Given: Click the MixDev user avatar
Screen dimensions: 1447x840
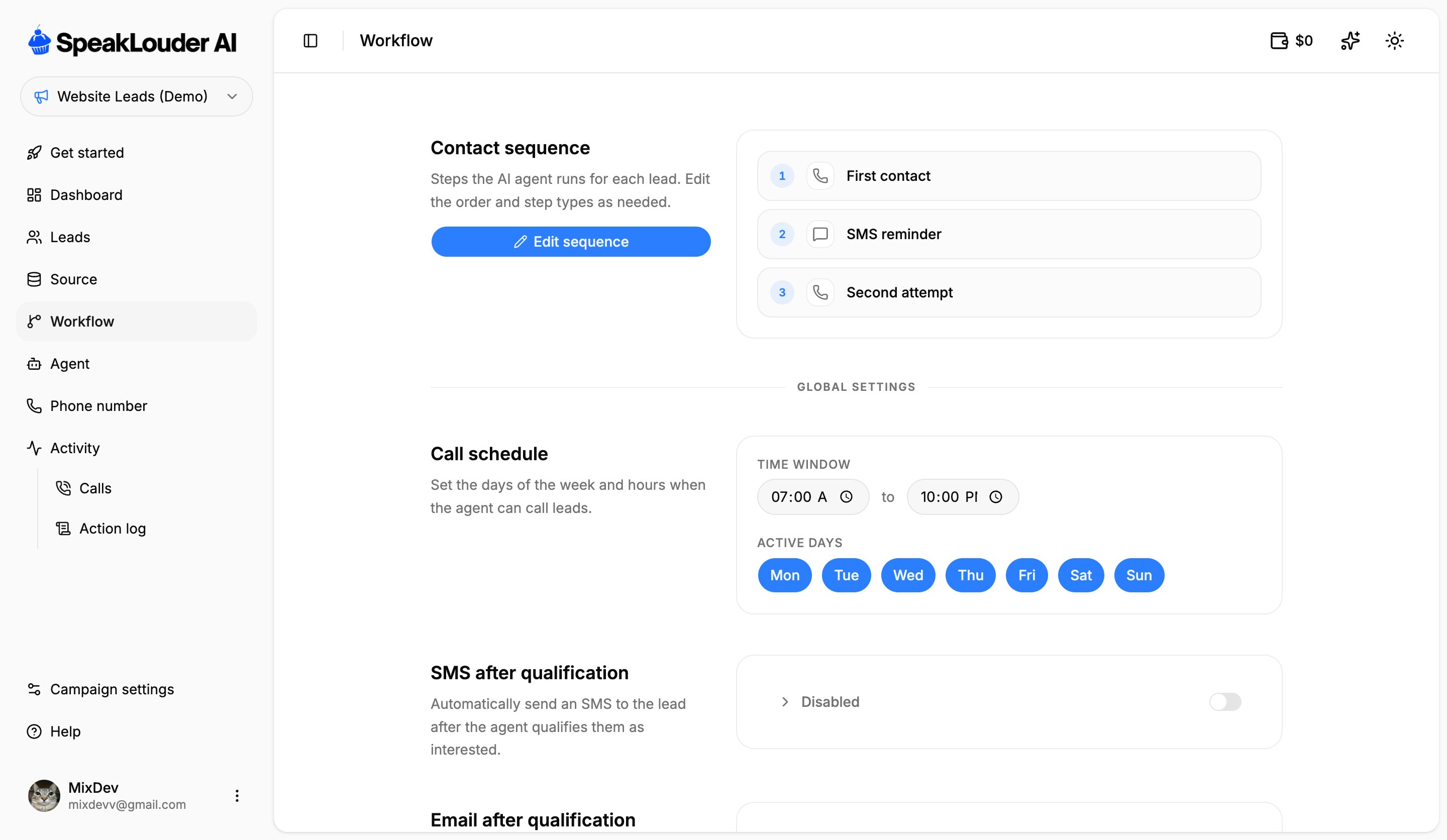Looking at the screenshot, I should [44, 796].
